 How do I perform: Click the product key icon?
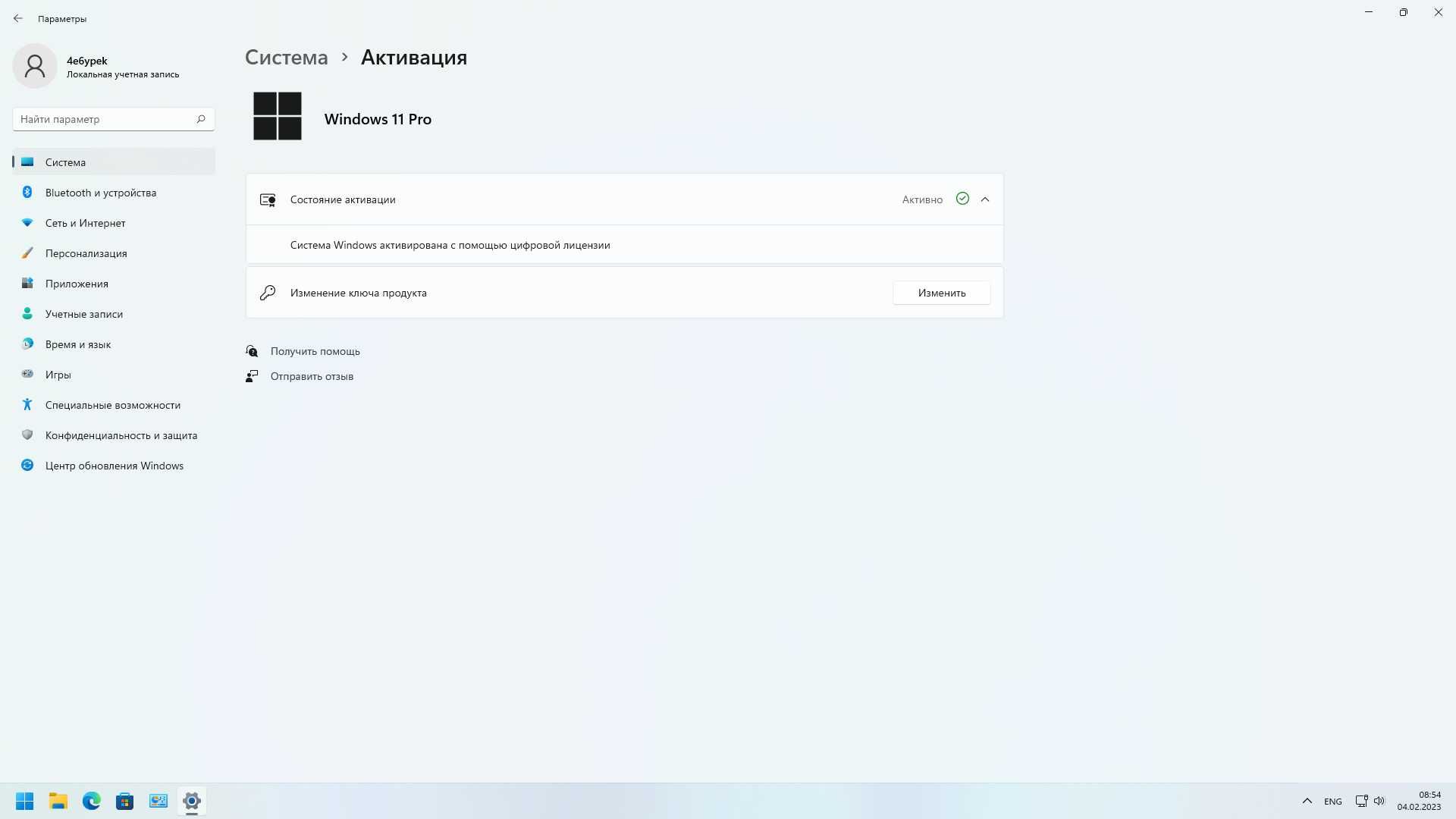click(x=268, y=293)
